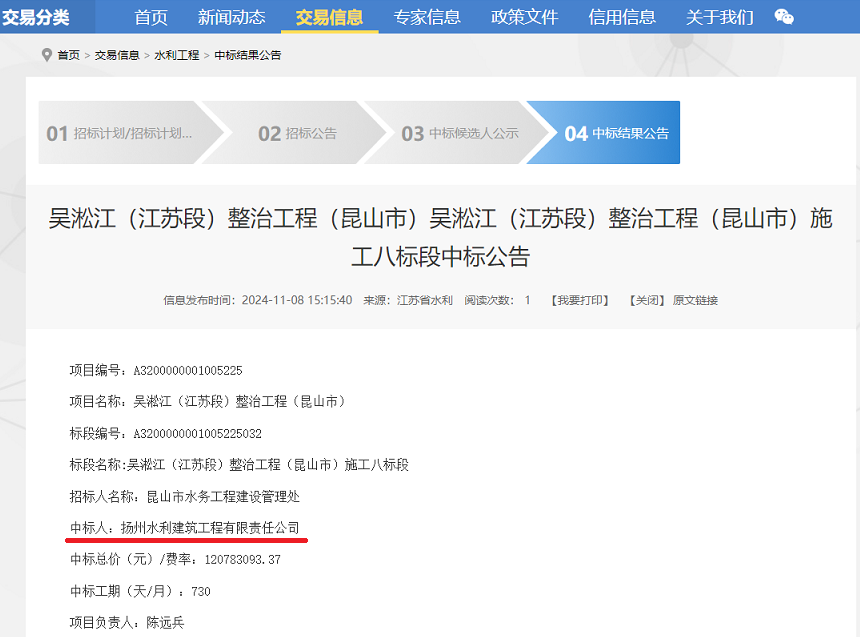The width and height of the screenshot is (860, 637).
Task: Click the WeChat icon in navigation bar
Action: (785, 17)
